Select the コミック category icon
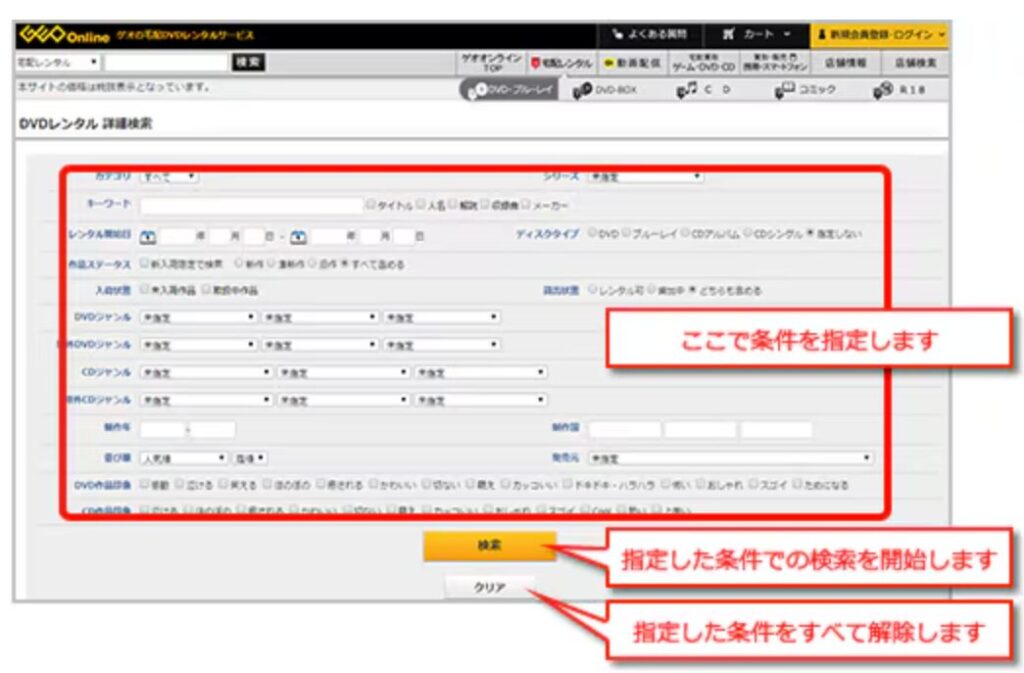This screenshot has width=1024, height=673. click(783, 90)
